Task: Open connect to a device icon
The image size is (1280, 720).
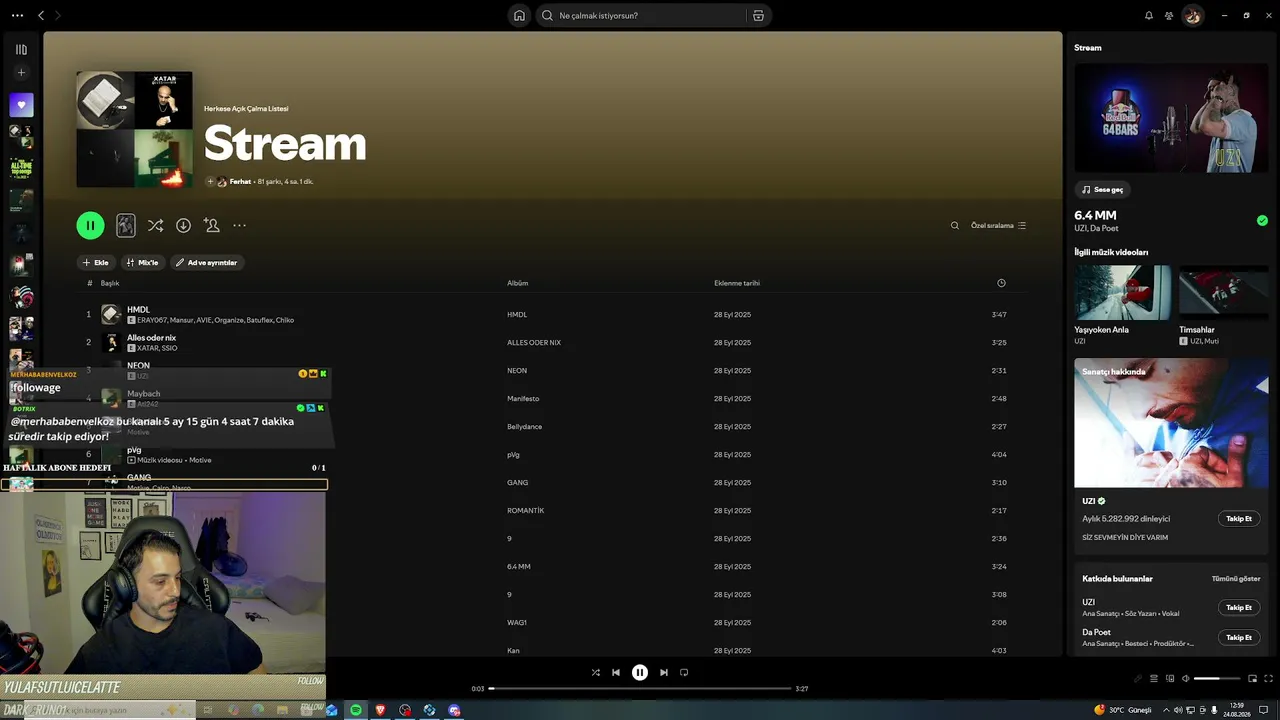Action: click(1170, 679)
